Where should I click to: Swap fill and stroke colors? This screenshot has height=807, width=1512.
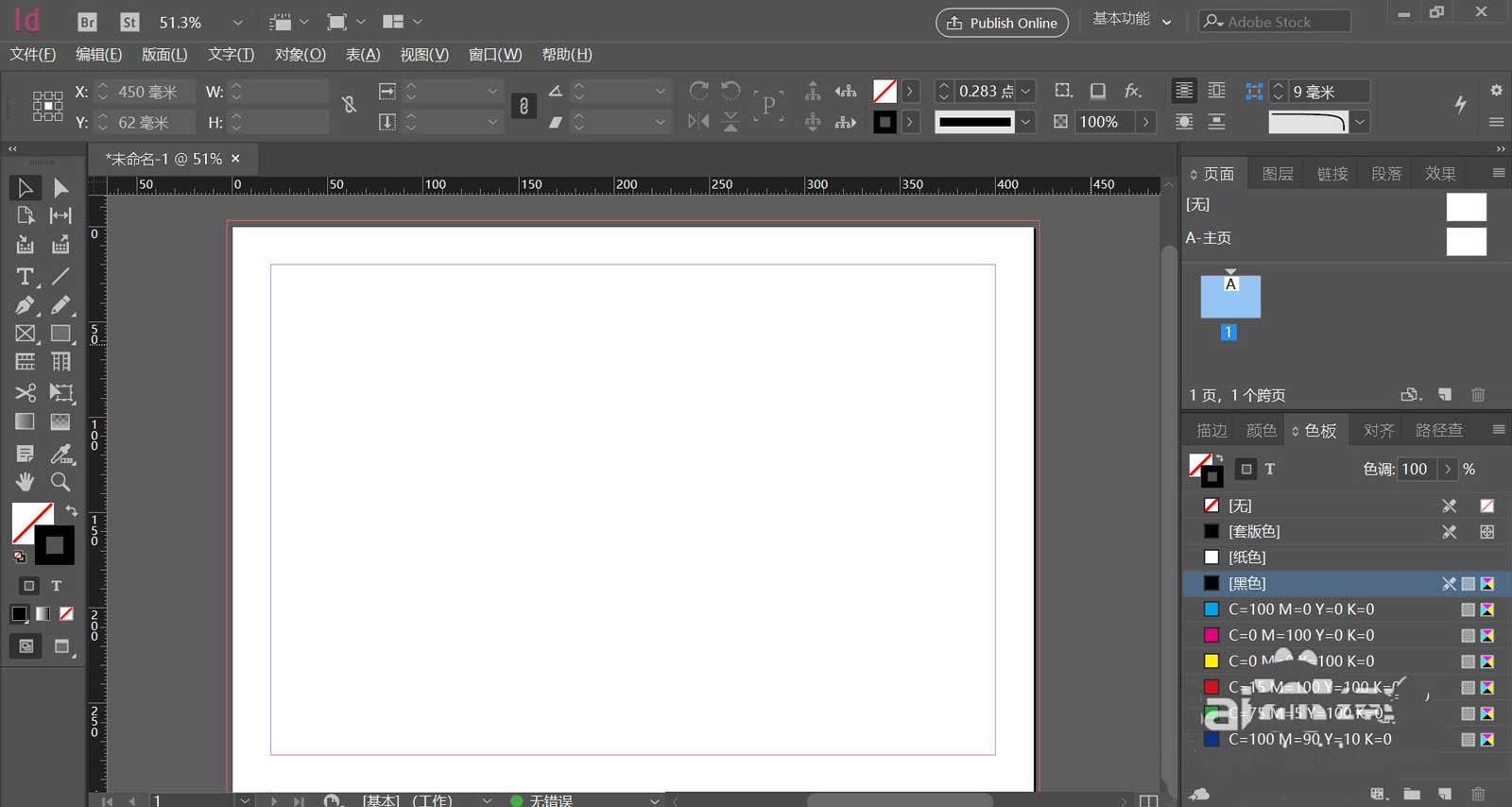(x=72, y=510)
